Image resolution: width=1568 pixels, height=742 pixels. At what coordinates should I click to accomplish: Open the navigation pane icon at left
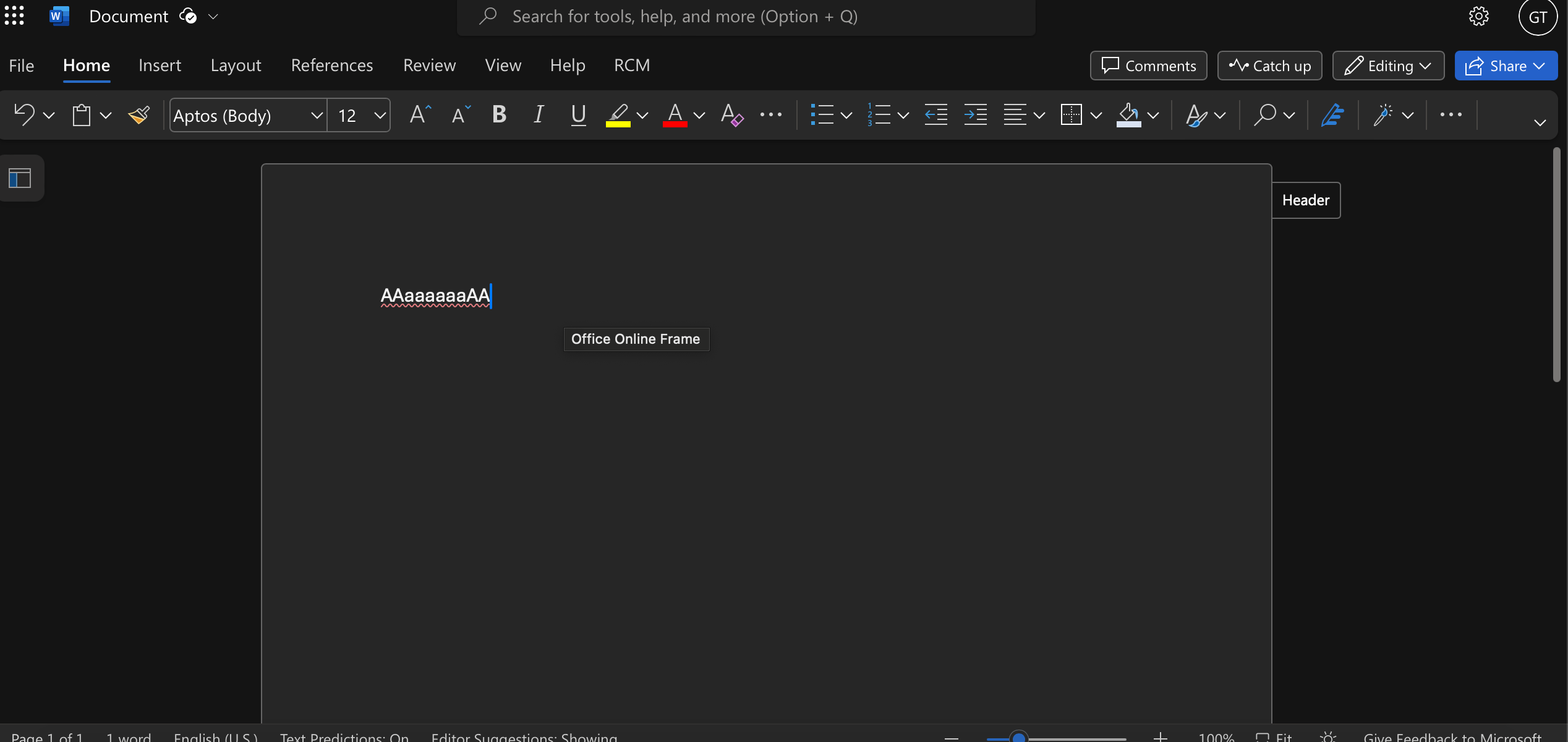click(x=20, y=179)
